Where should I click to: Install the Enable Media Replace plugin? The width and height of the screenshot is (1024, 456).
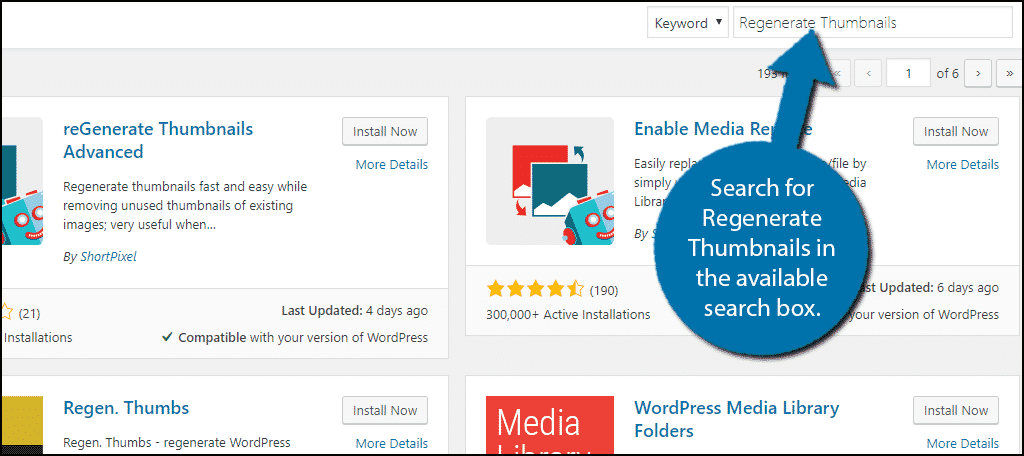tap(955, 131)
